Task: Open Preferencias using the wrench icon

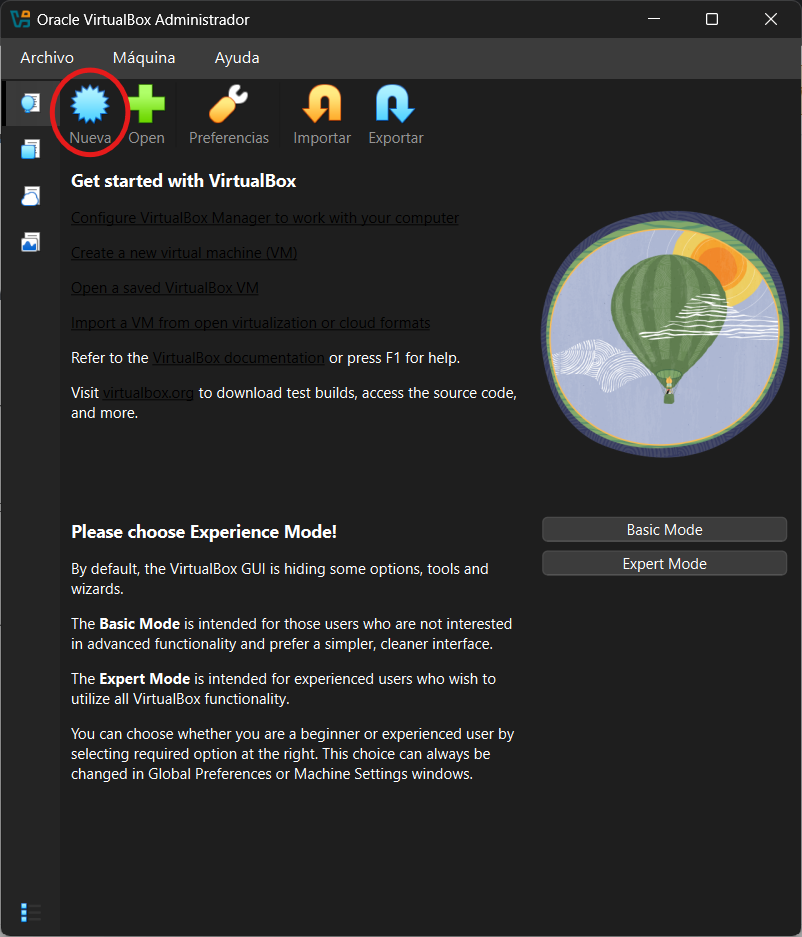Action: 228,112
